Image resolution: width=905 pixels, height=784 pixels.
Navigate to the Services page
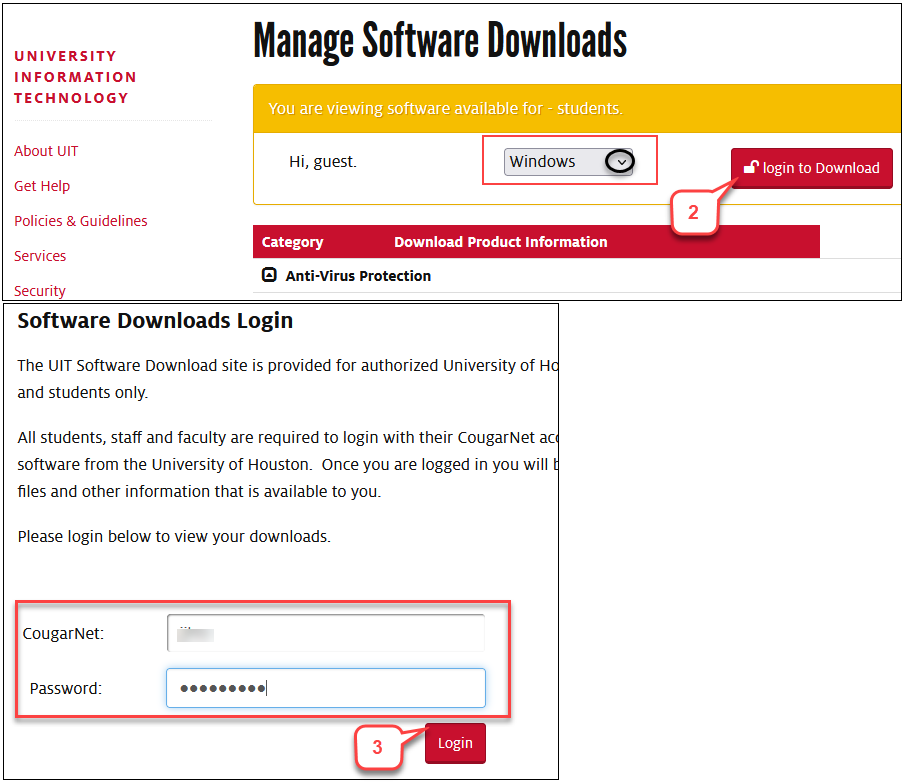pyautogui.click(x=40, y=256)
